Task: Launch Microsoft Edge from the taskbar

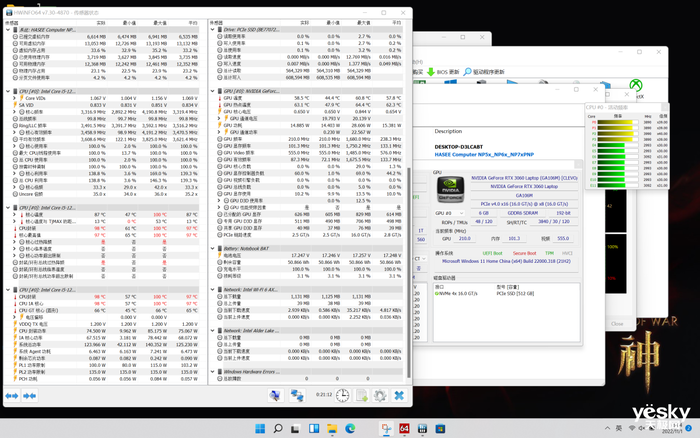Action: (x=350, y=429)
